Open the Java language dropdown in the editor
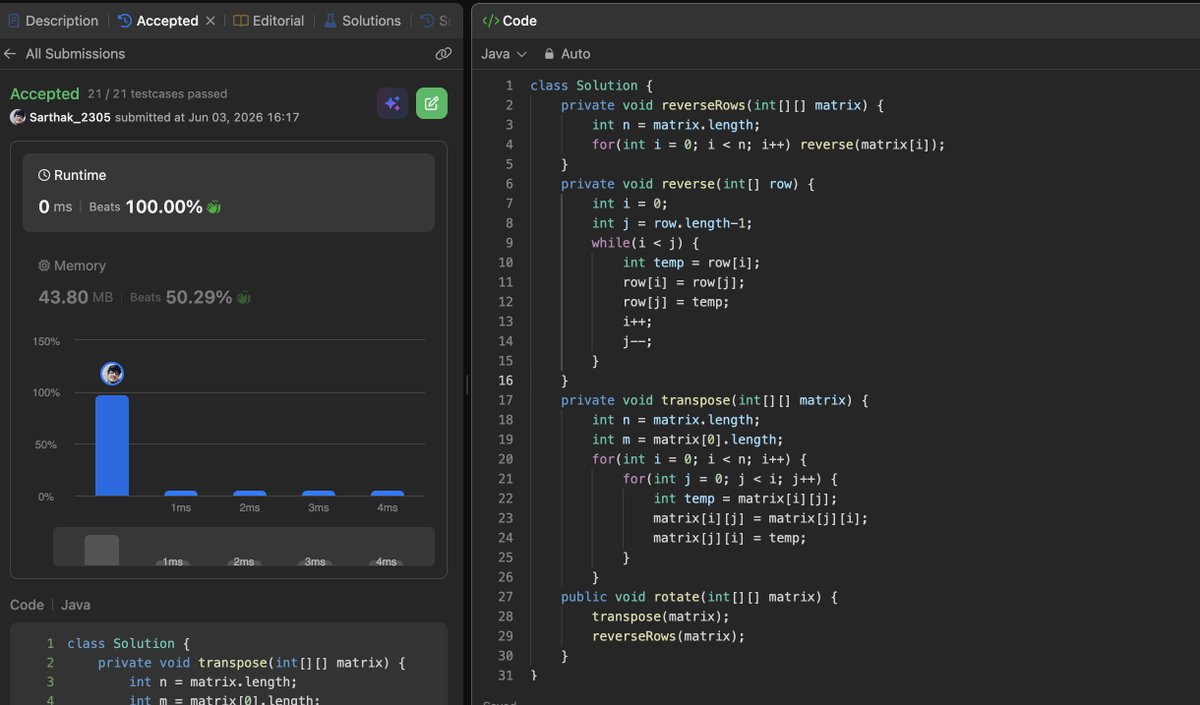1200x705 pixels. point(503,54)
